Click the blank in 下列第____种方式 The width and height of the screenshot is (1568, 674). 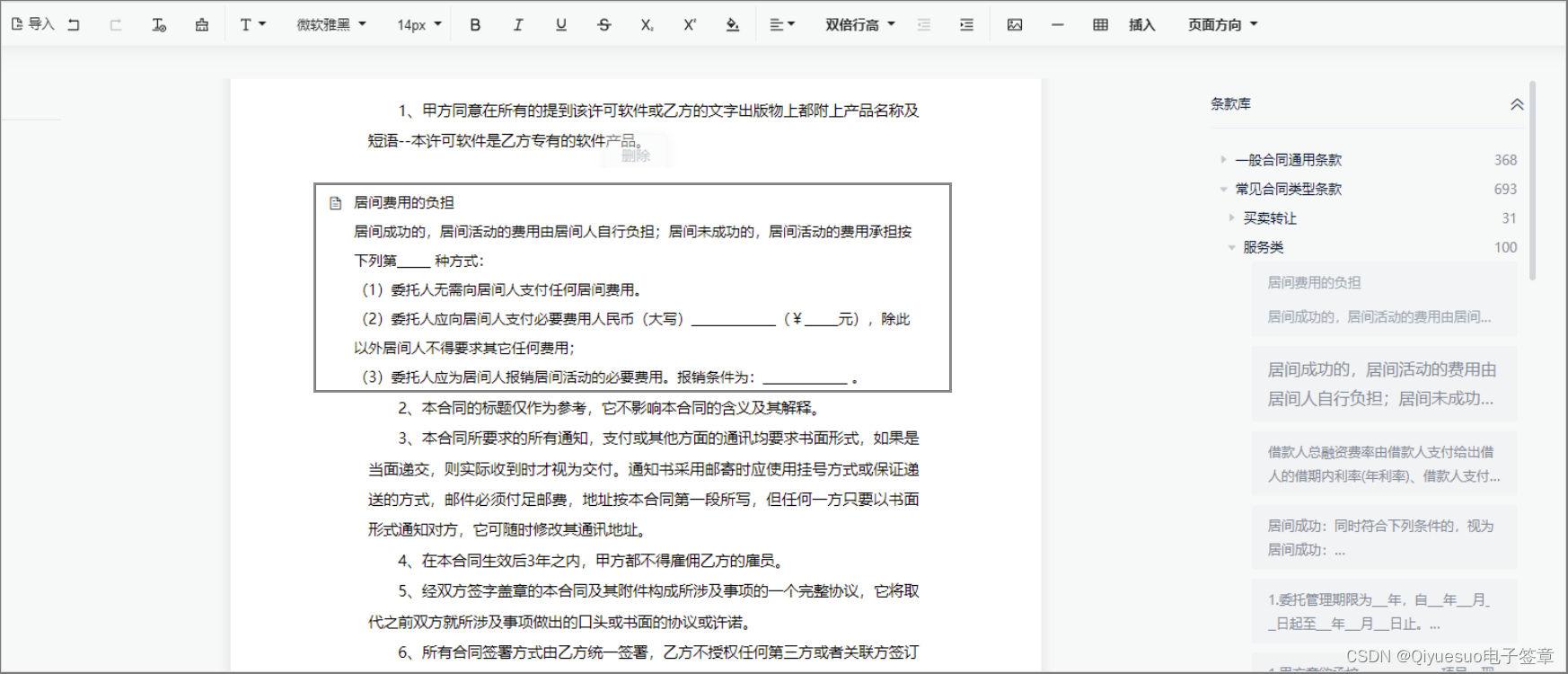click(x=414, y=262)
